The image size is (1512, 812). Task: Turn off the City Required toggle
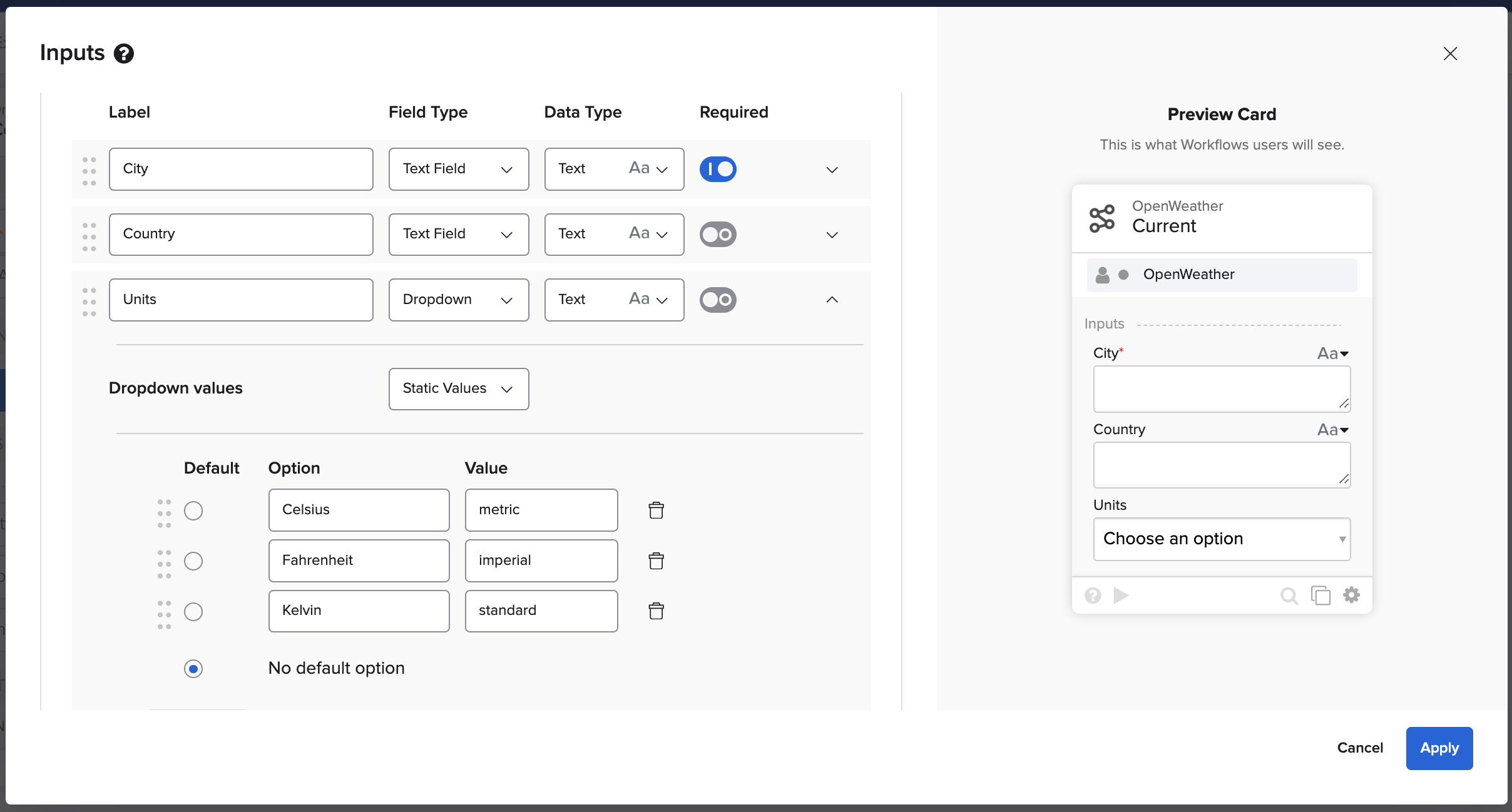click(x=718, y=170)
